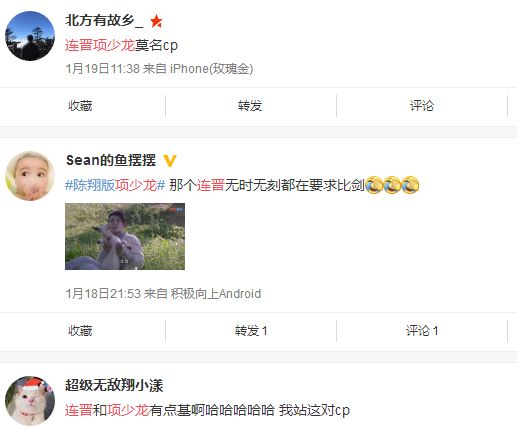
Task: Click 评论 under the first post
Action: (422, 106)
